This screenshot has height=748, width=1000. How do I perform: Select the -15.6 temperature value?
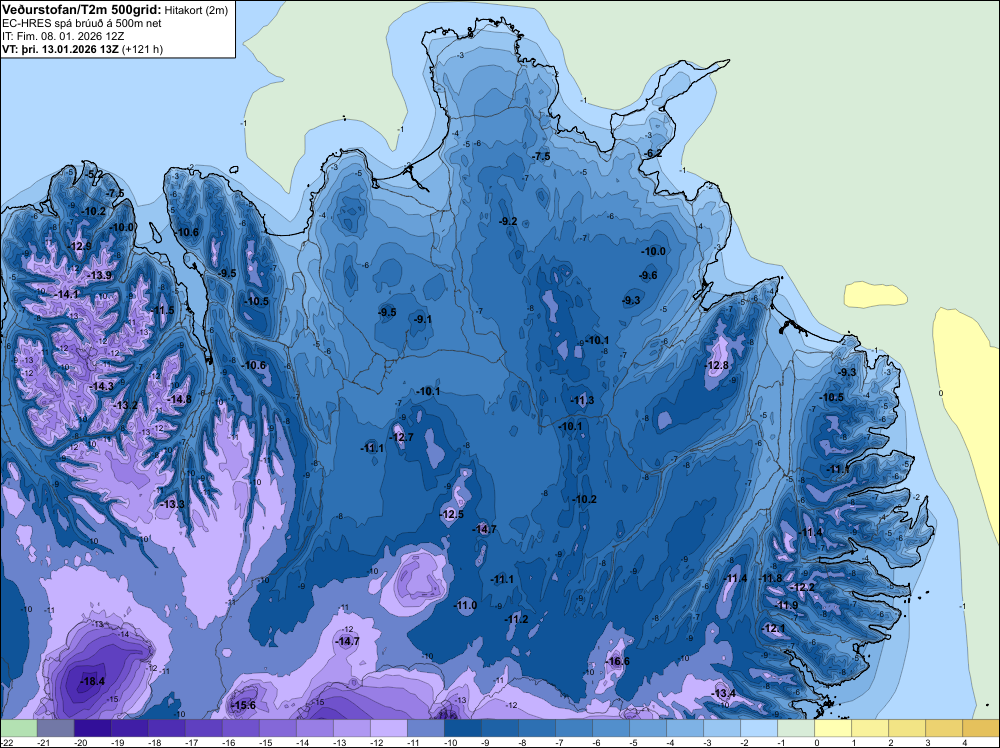click(243, 705)
